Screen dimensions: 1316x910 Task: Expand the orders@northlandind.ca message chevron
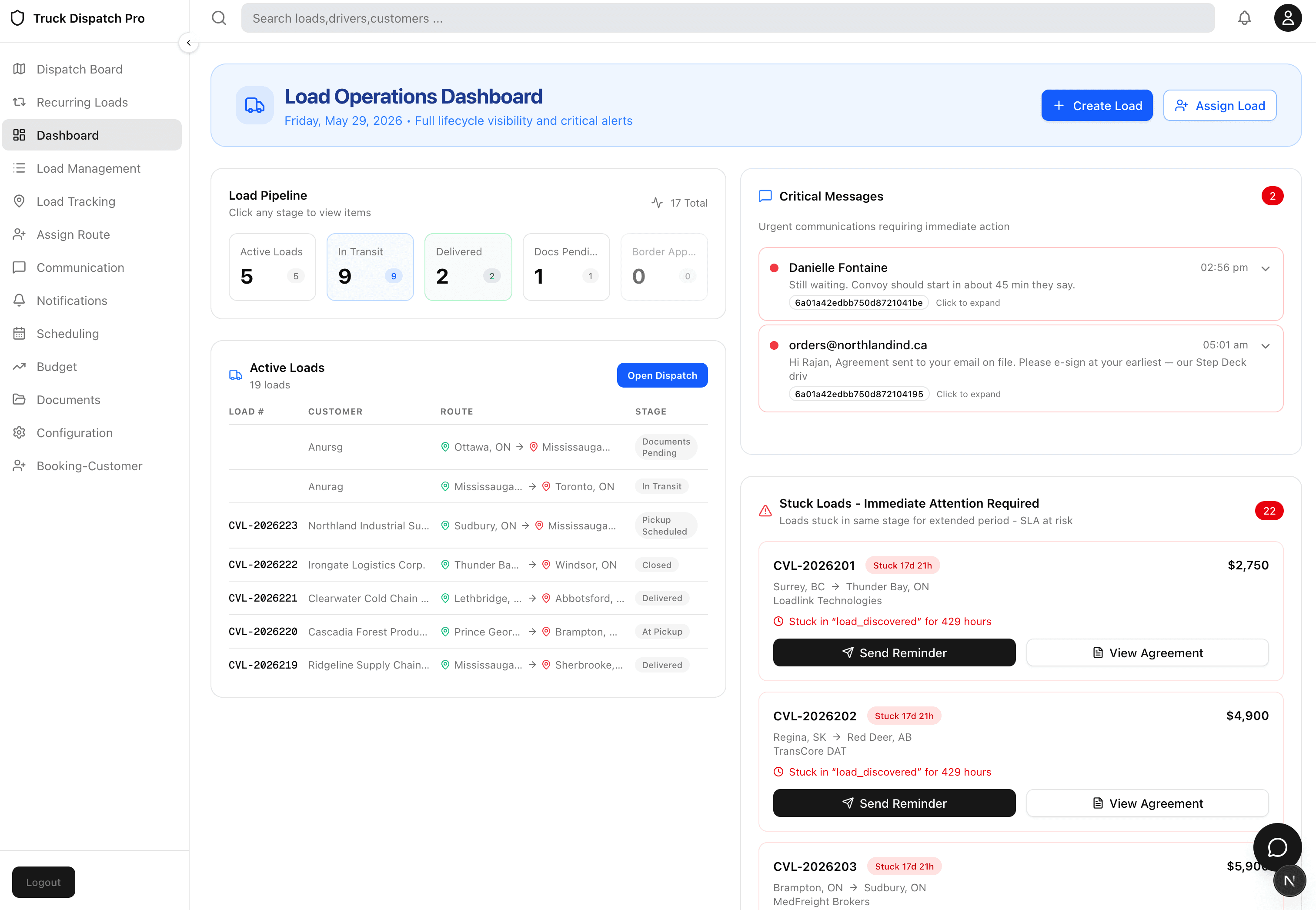1265,345
